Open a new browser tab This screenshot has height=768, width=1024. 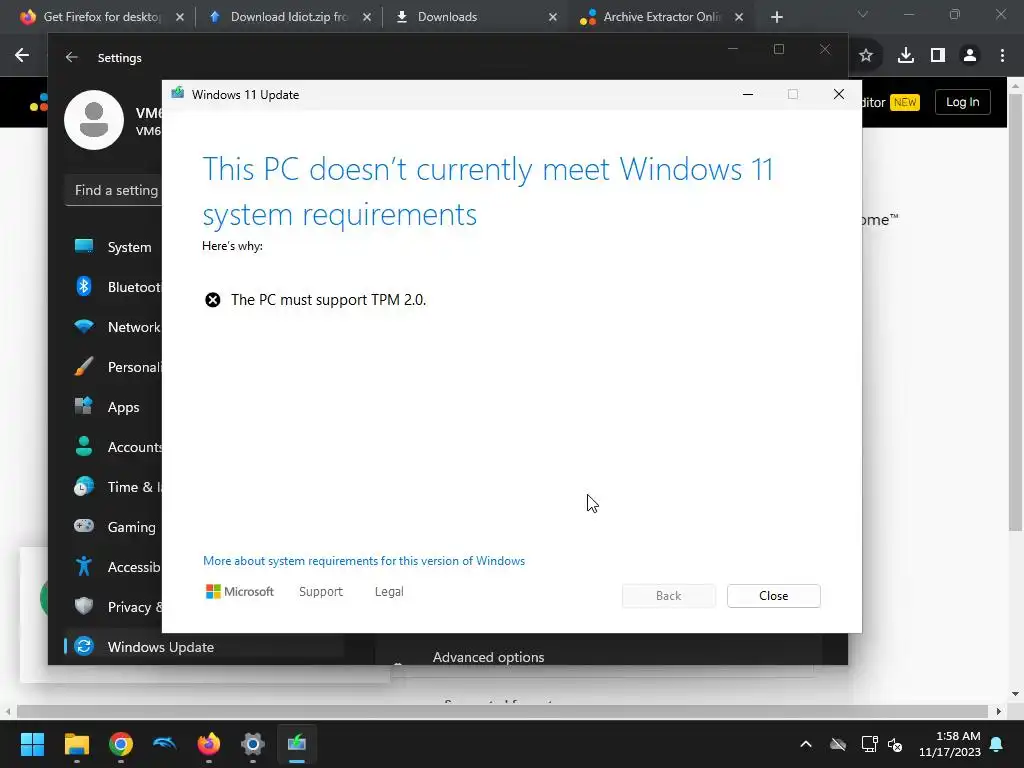776,17
